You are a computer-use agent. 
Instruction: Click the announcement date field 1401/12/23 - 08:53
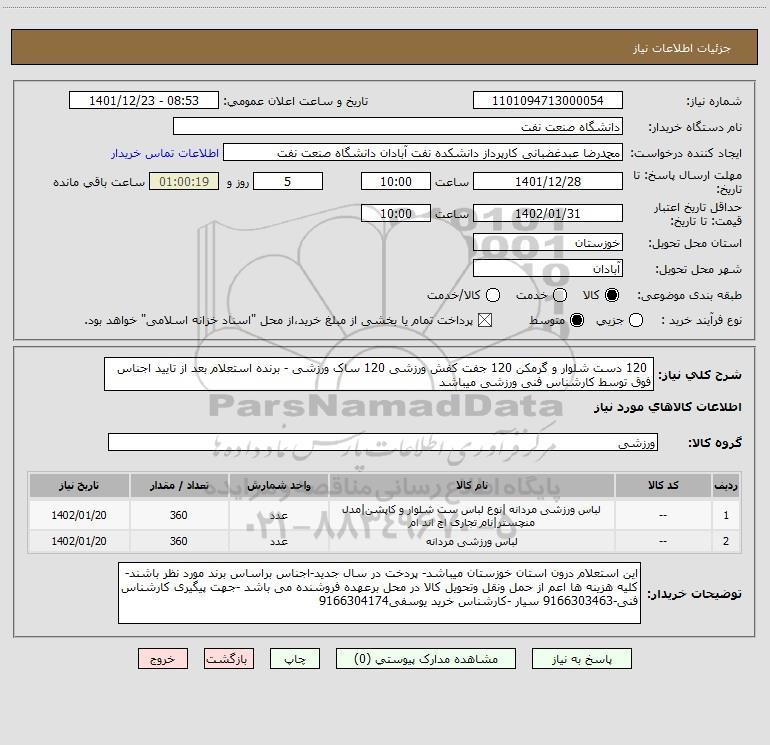click(x=144, y=101)
